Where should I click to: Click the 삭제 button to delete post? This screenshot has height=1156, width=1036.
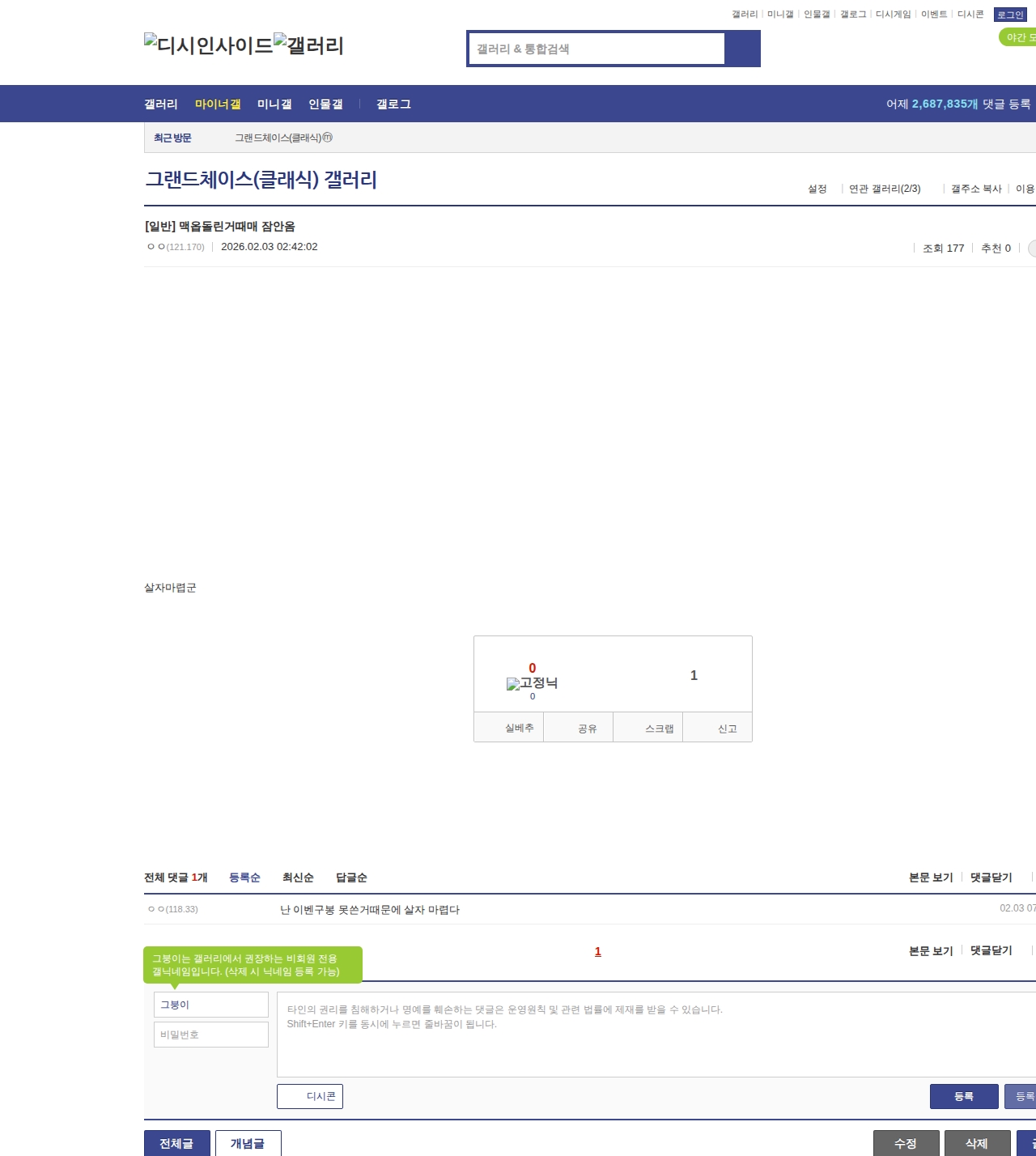[977, 1143]
